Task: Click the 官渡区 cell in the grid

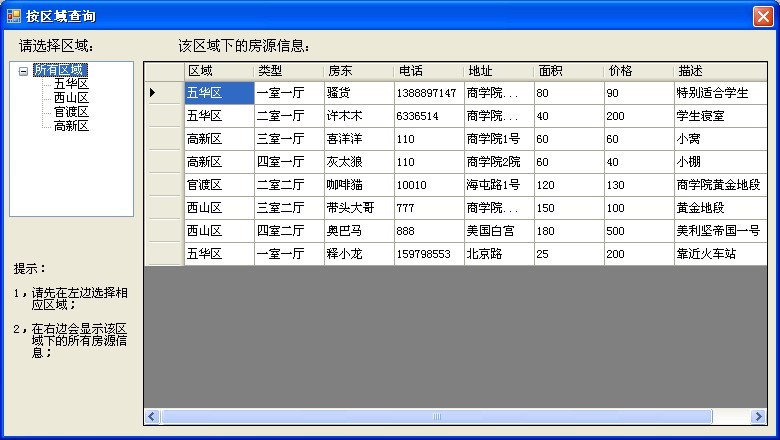Action: click(219, 185)
